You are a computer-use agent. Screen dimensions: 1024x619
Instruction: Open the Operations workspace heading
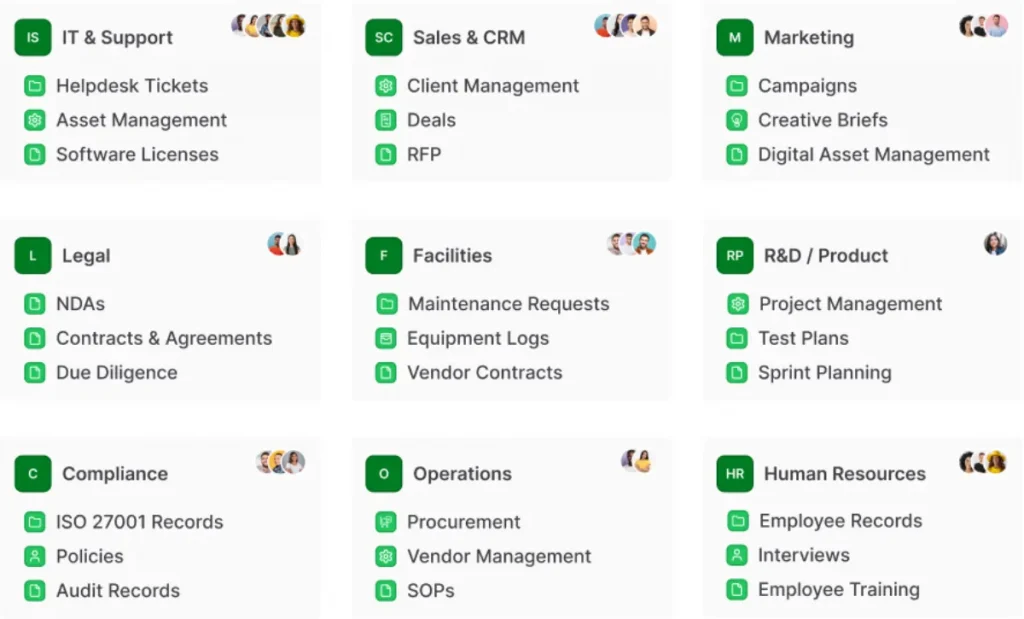(462, 474)
